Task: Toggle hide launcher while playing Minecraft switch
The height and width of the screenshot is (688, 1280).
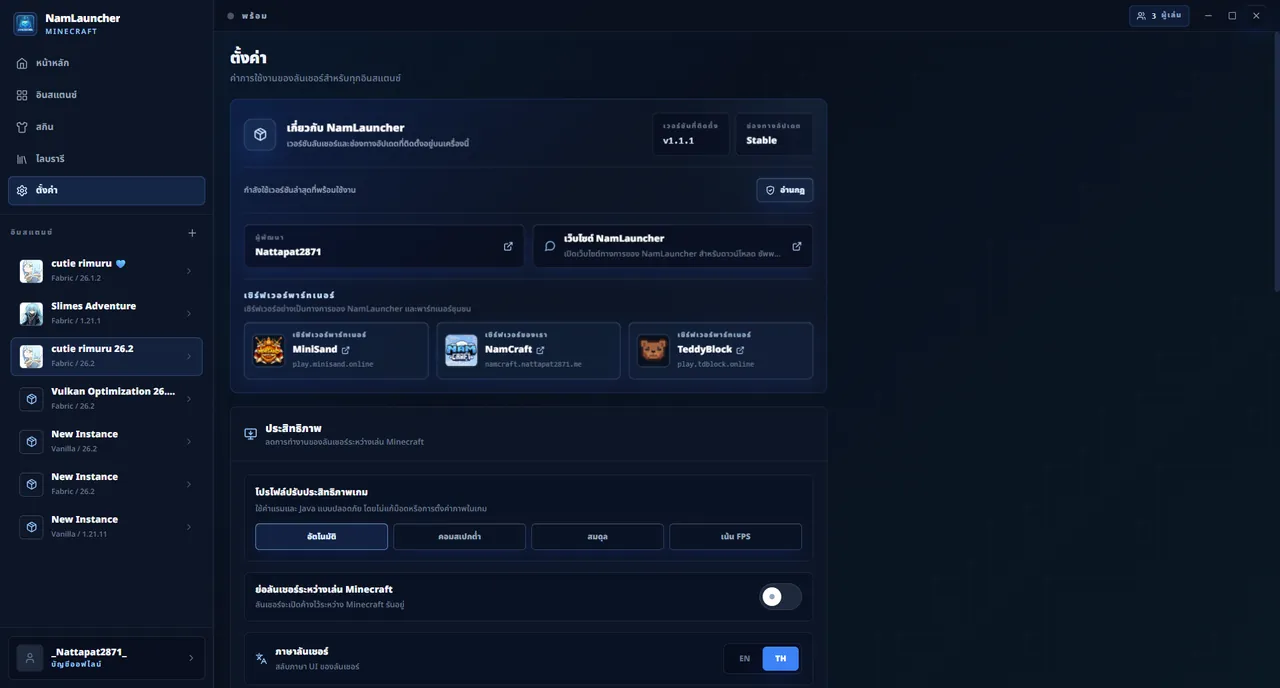Action: point(780,597)
